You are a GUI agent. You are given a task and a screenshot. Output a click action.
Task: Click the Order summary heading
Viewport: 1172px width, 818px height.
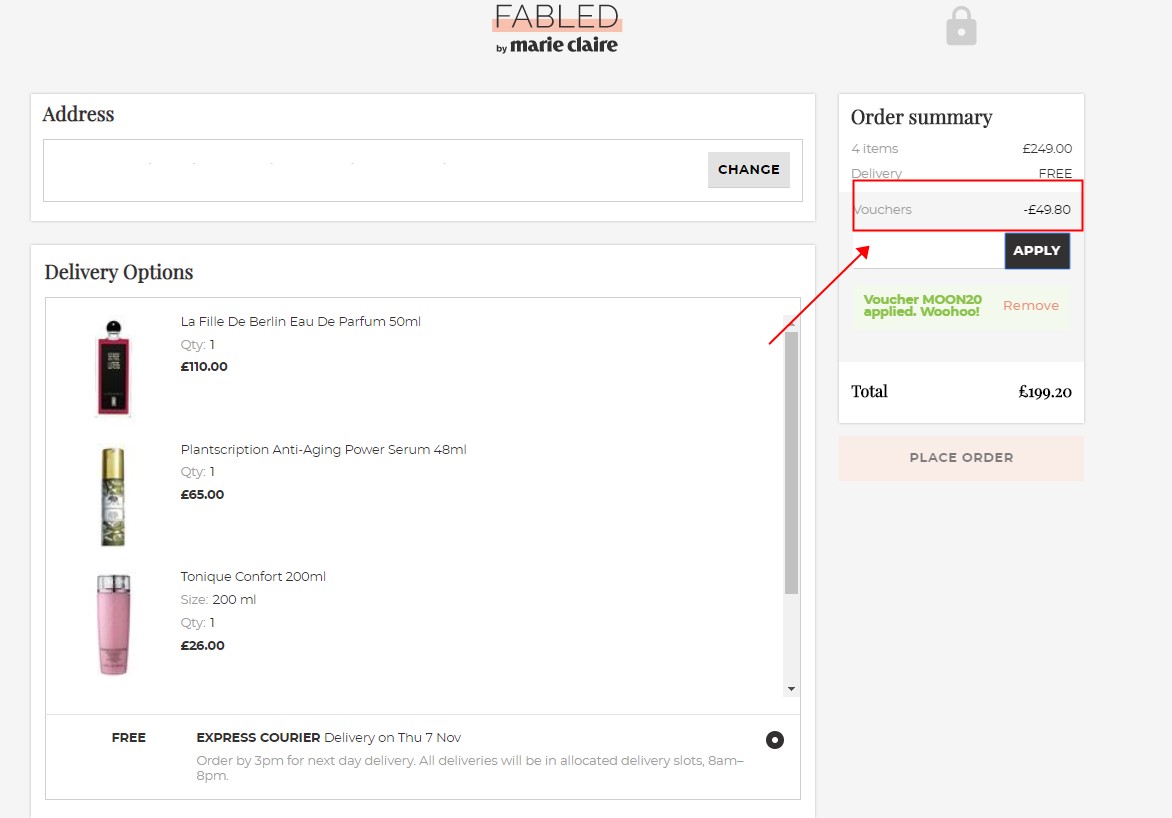922,117
